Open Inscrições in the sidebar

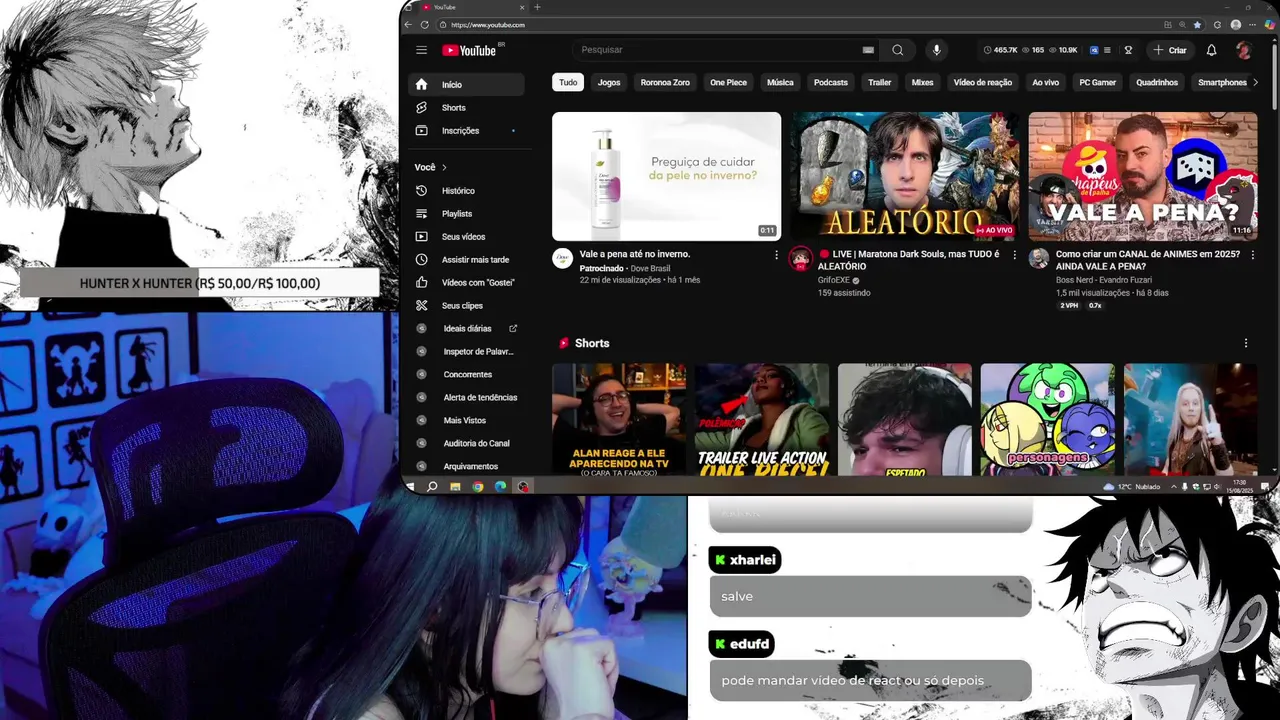coord(466,131)
